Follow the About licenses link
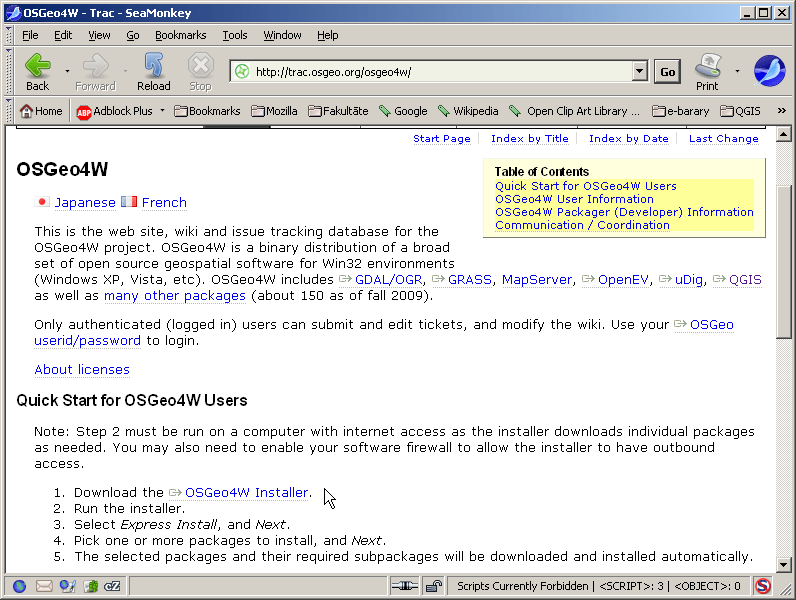 coord(82,370)
